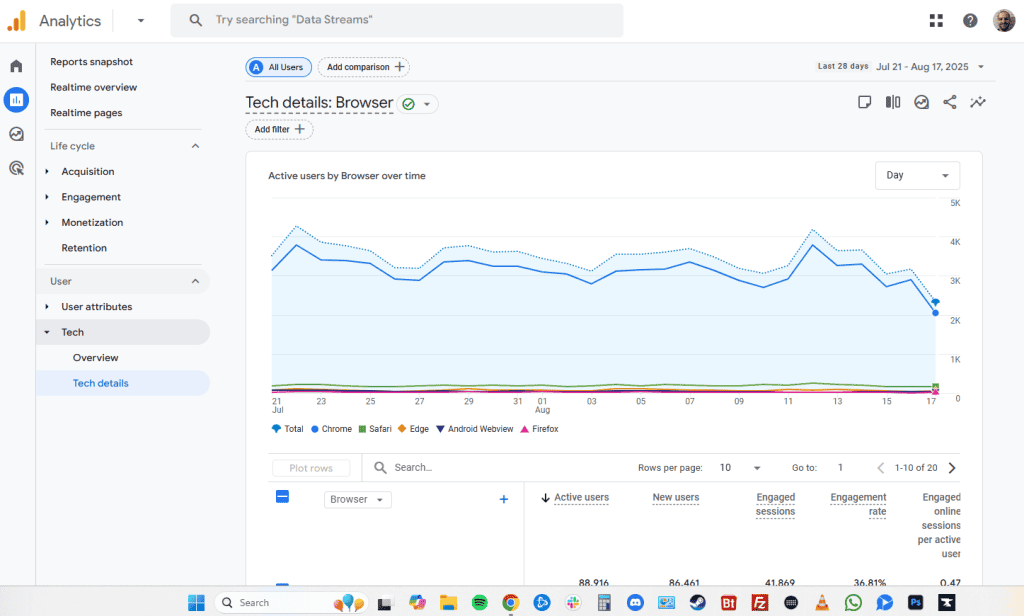This screenshot has height=616, width=1024.
Task: Open the Home icon in left rail
Action: pos(16,66)
